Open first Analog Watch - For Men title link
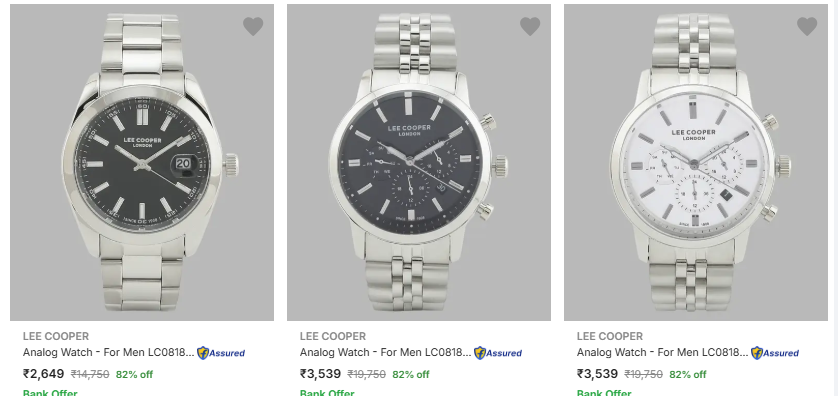The image size is (838, 396). pyautogui.click(x=108, y=353)
